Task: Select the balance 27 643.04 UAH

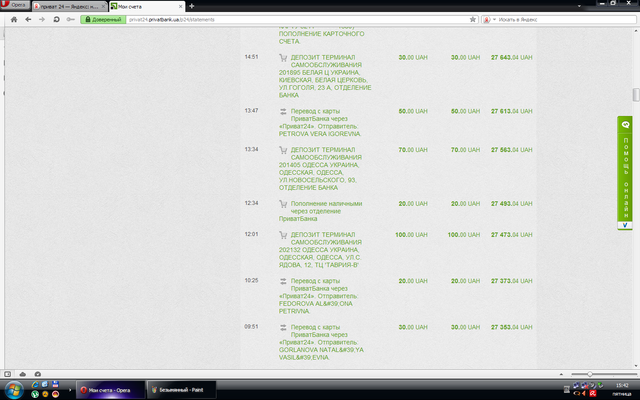Action: [511, 58]
